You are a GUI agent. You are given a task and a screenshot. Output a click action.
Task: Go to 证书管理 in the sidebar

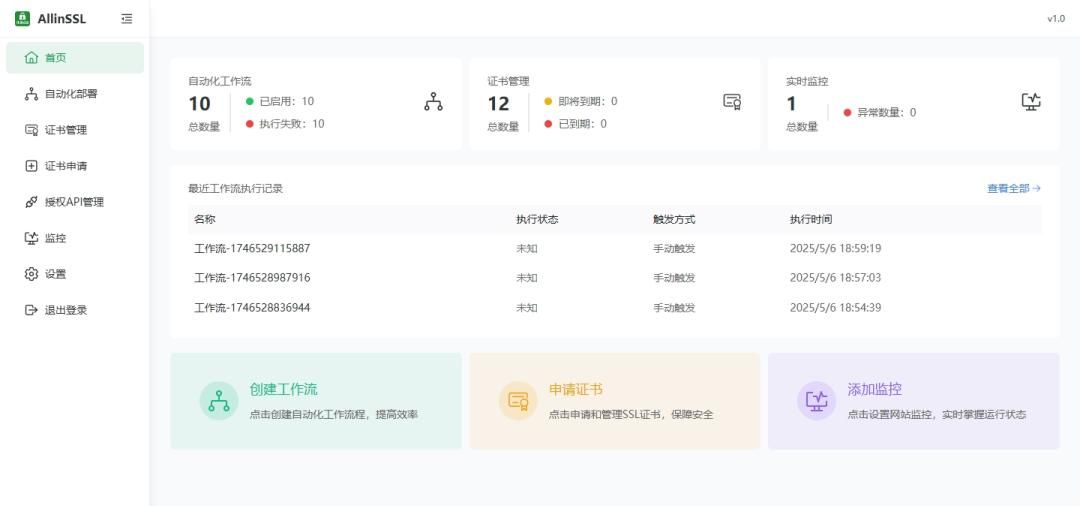75,129
